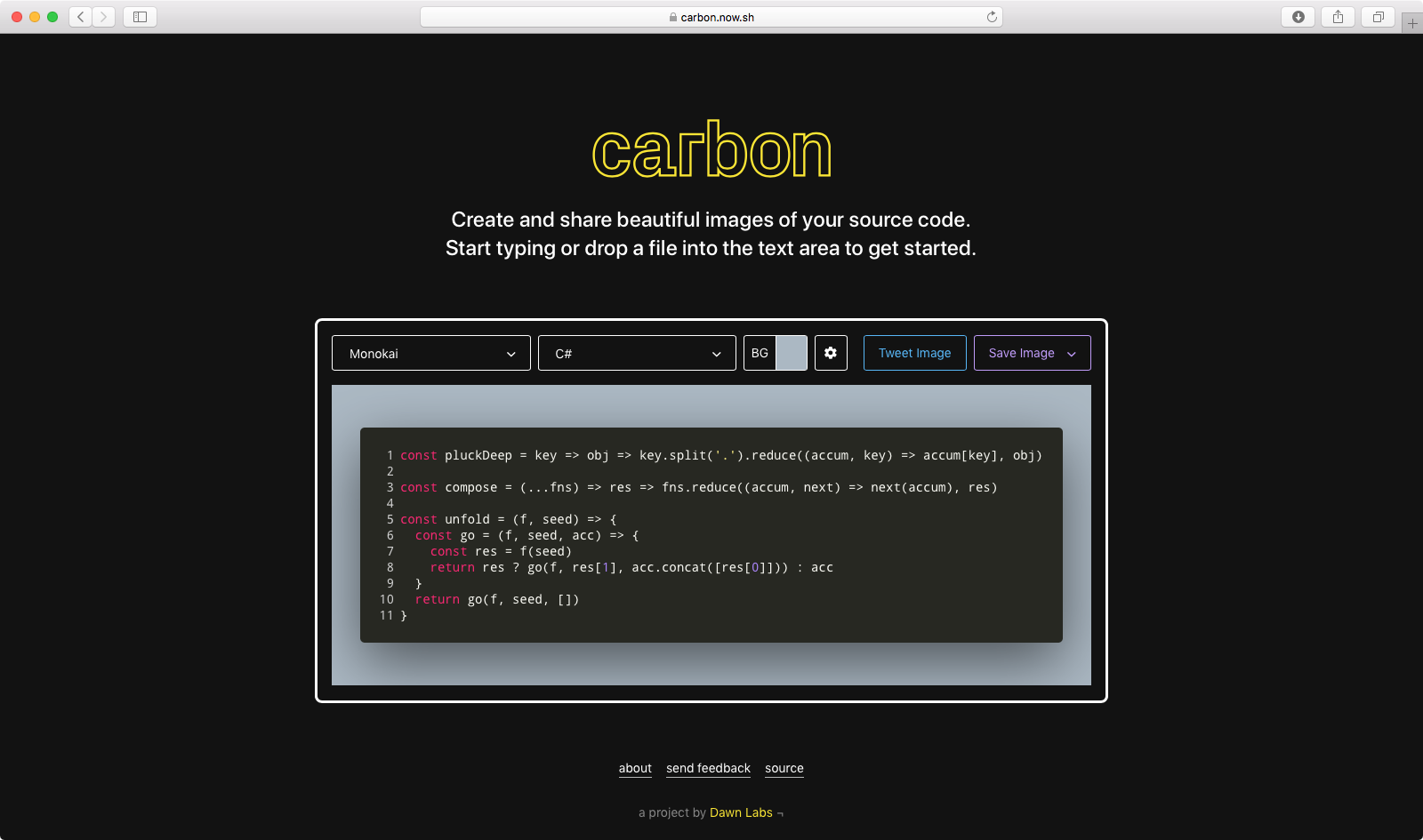The image size is (1423, 840).
Task: Pick the gray background color swatch
Action: click(x=792, y=353)
